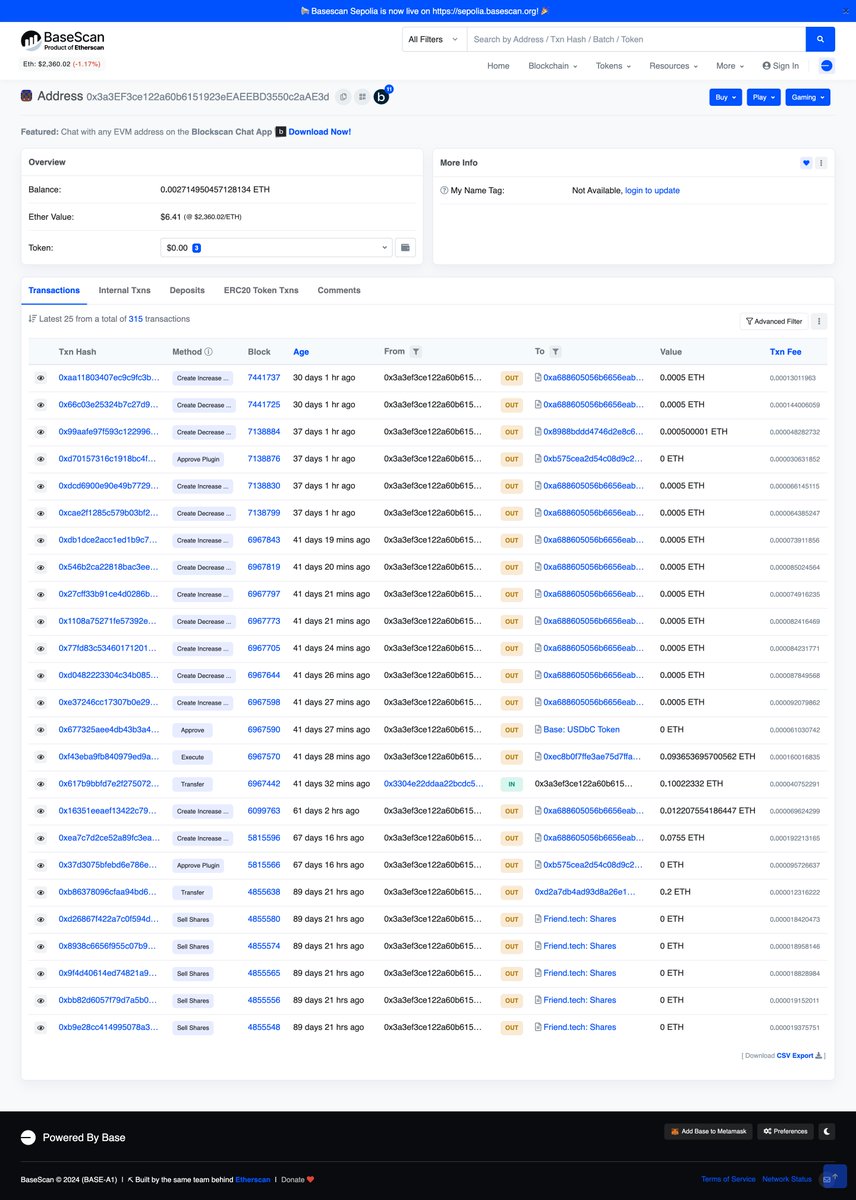Click the heart icon in More Info
856x1200 pixels.
pos(806,163)
